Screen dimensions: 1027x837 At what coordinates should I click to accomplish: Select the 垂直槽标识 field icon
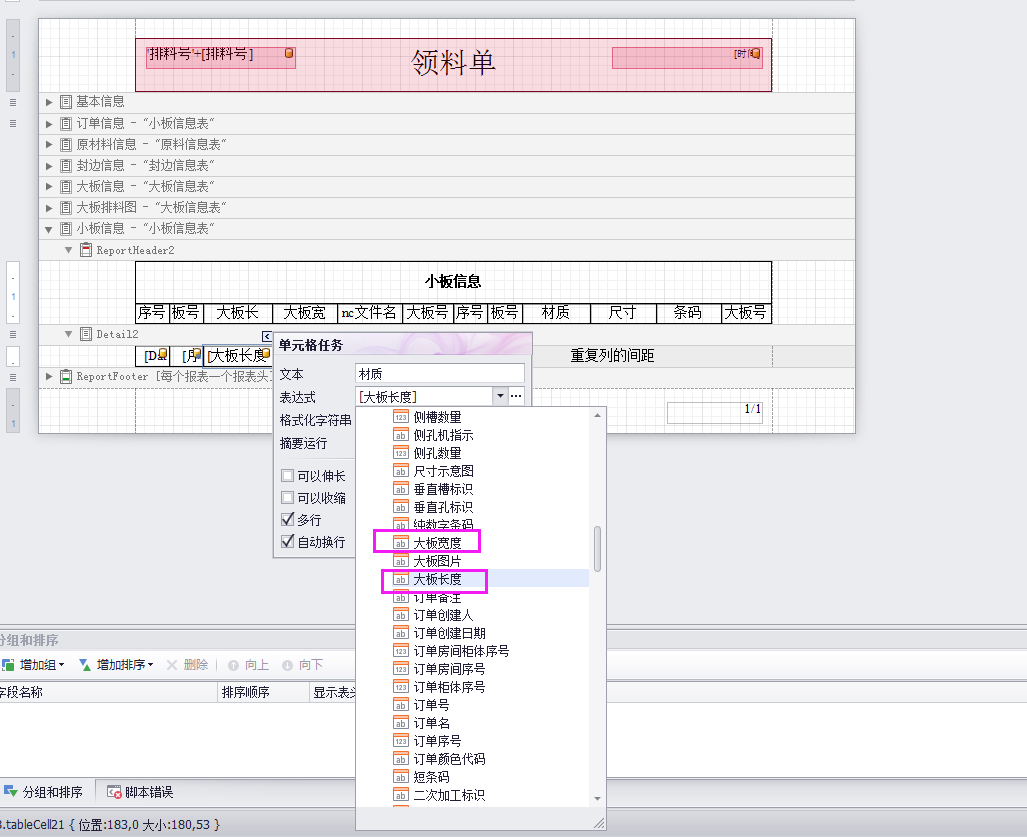(401, 489)
